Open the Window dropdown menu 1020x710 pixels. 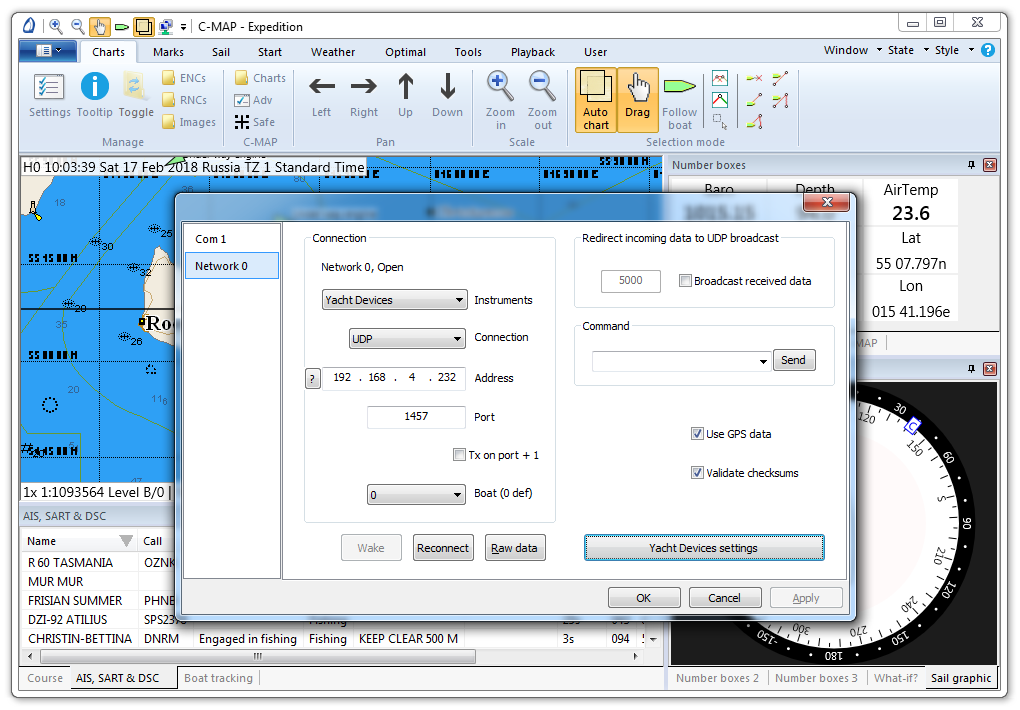coord(853,50)
